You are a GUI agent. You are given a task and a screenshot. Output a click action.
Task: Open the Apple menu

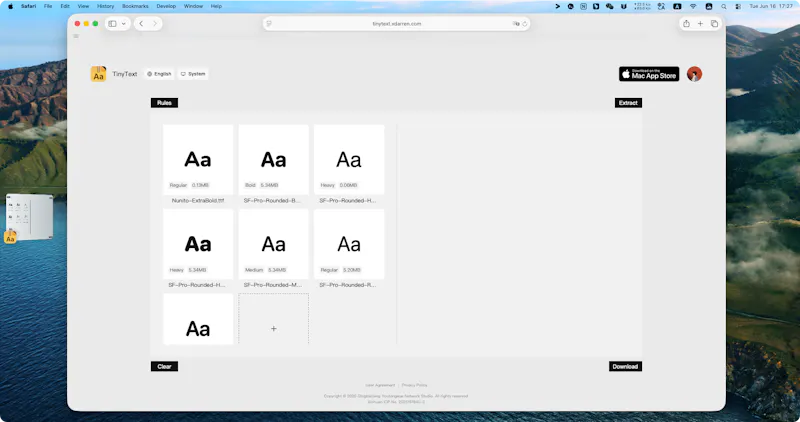(10, 6)
